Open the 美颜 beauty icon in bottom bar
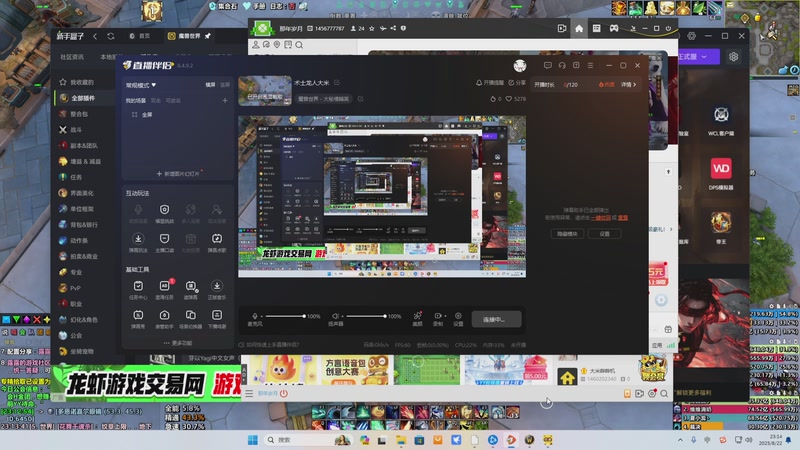800x450 pixels. point(417,316)
